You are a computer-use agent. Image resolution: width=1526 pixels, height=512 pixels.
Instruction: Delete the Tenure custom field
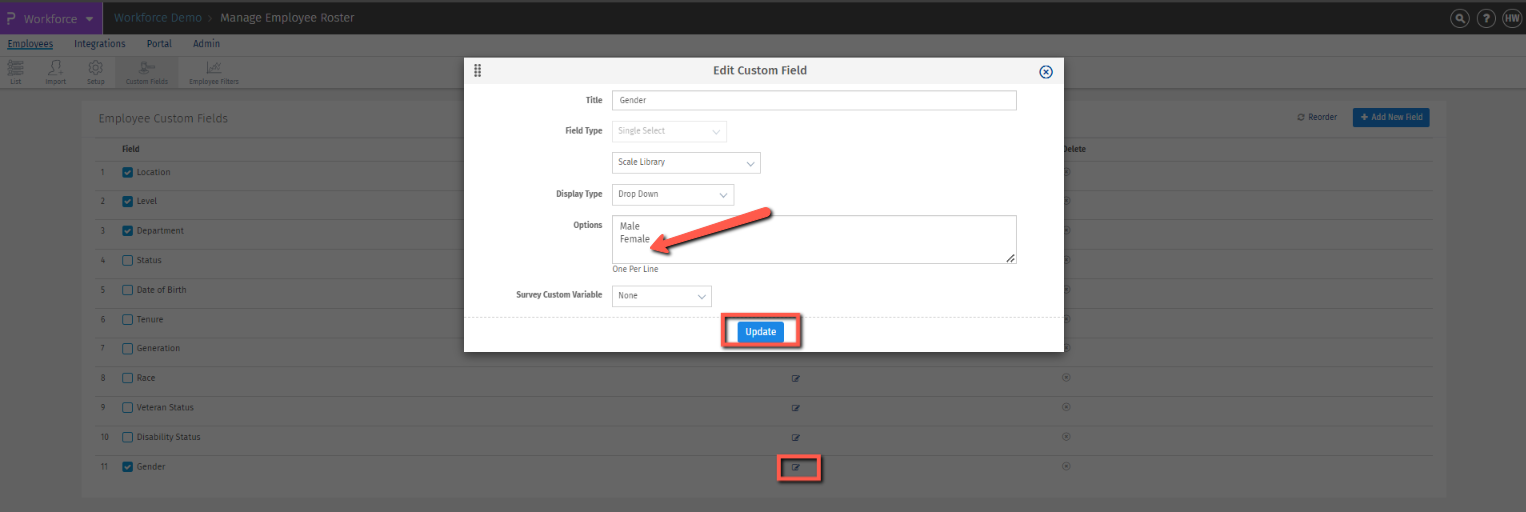click(1066, 319)
